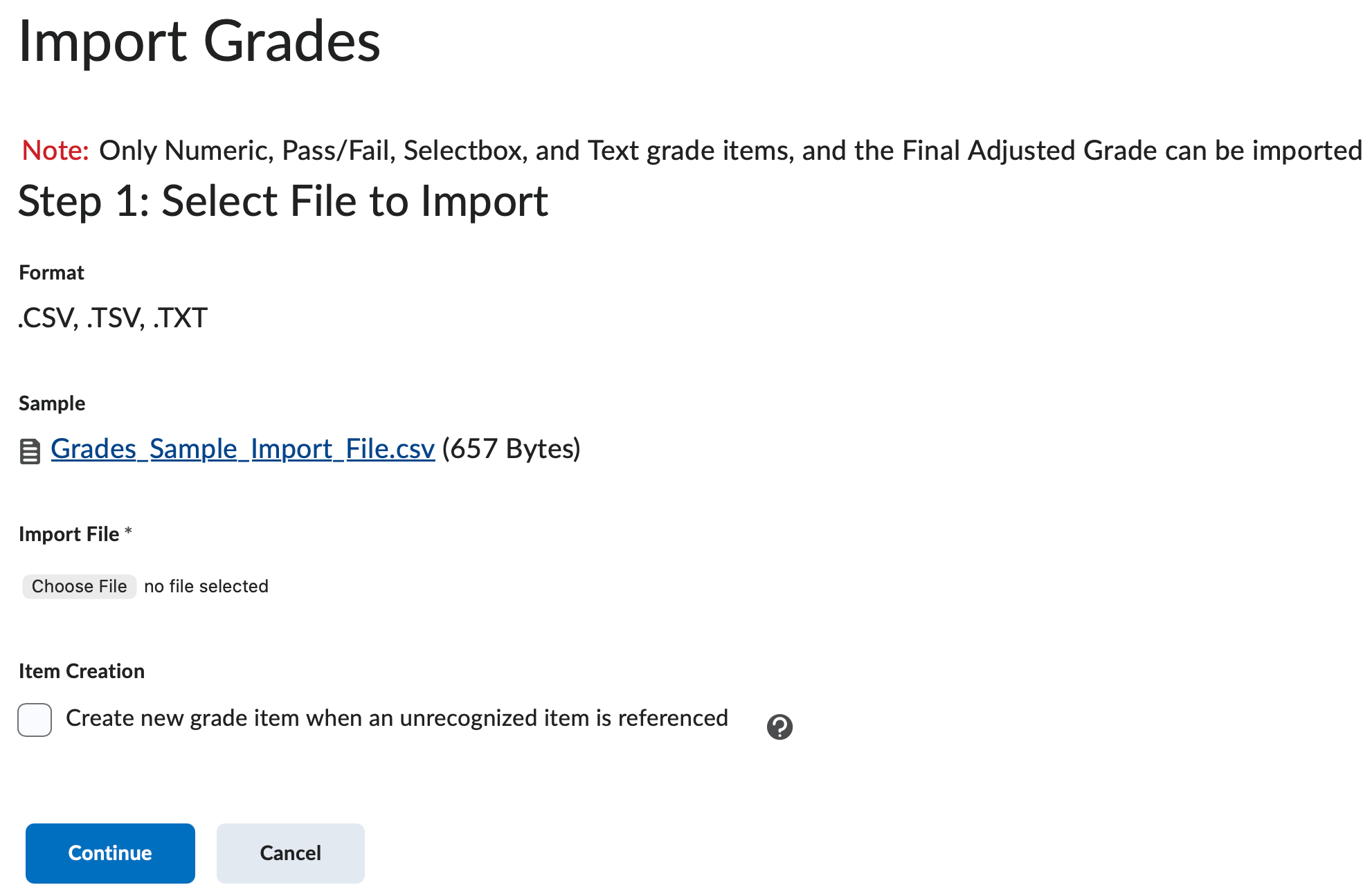The image size is (1372, 894).
Task: Download Grades_Sample_Import_File.csv
Action: coord(242,449)
